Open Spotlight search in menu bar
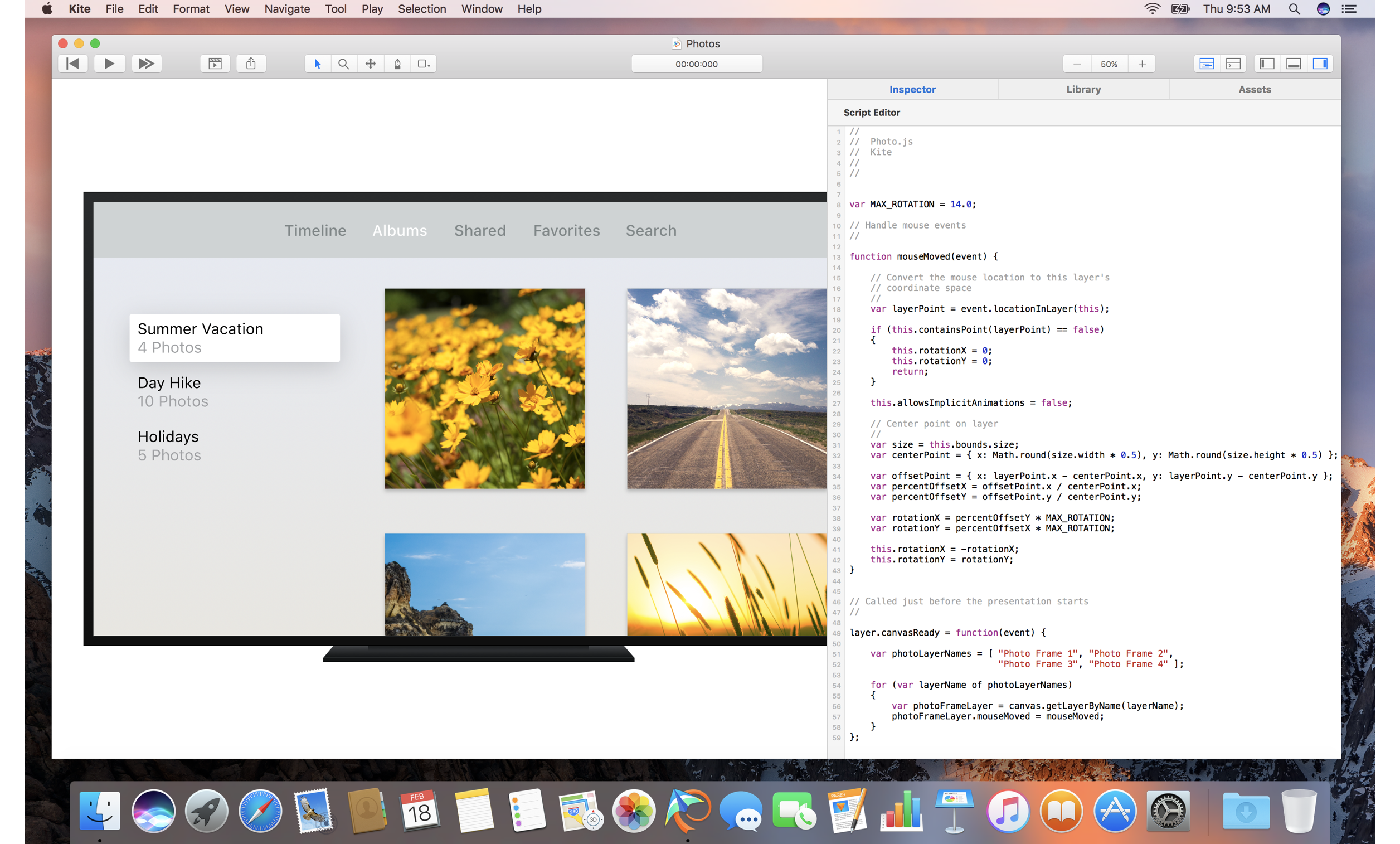This screenshot has height=844, width=1400. [1294, 9]
